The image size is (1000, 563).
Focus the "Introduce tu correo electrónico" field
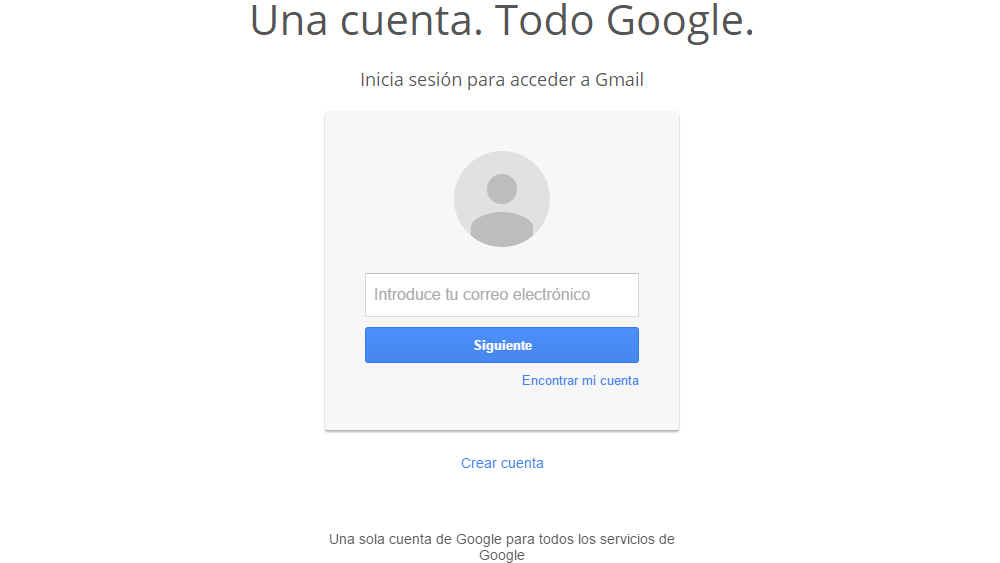pos(501,295)
